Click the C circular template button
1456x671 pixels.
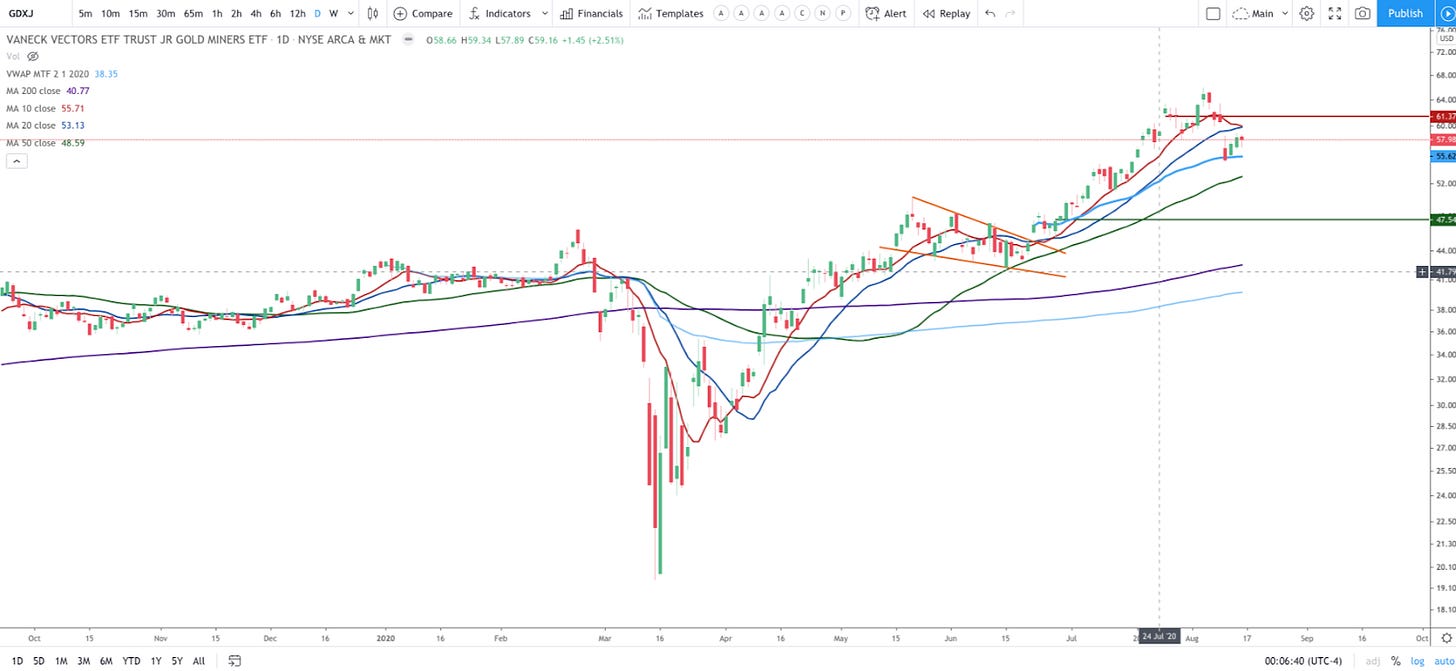pos(800,13)
